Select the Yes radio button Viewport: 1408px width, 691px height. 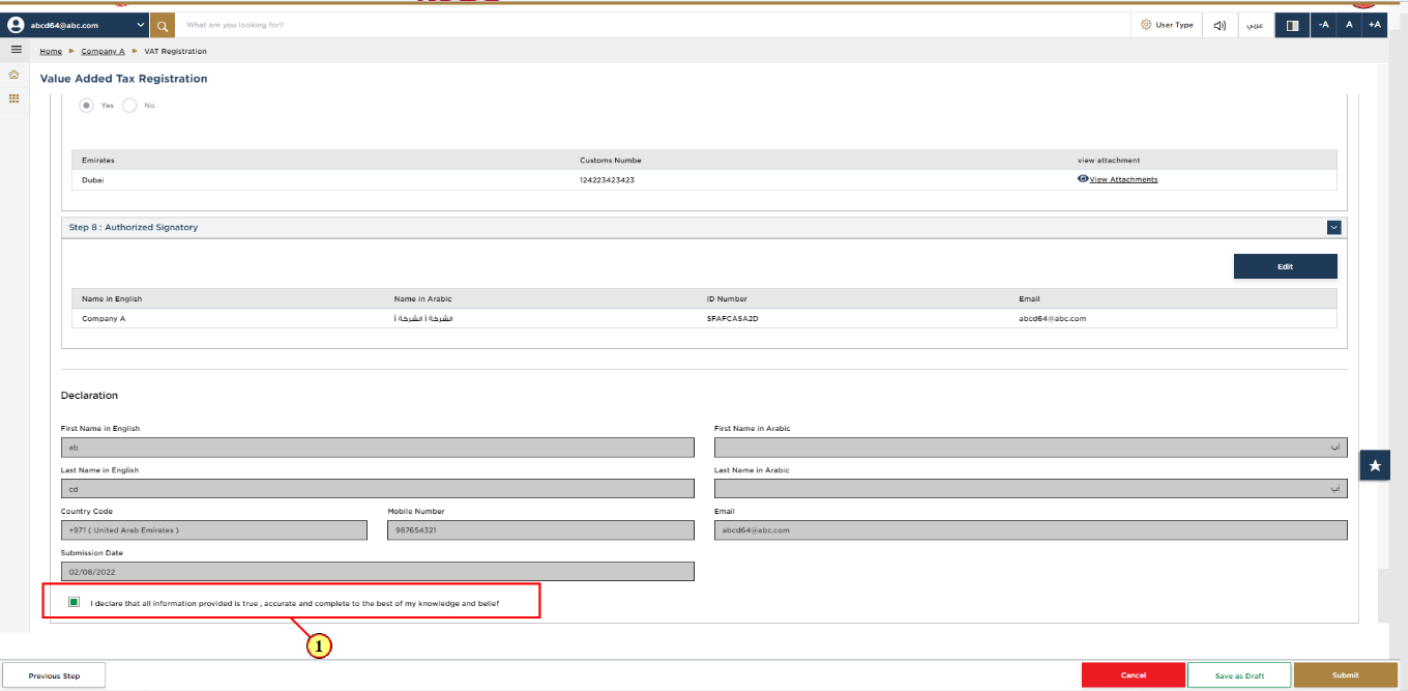(x=87, y=105)
